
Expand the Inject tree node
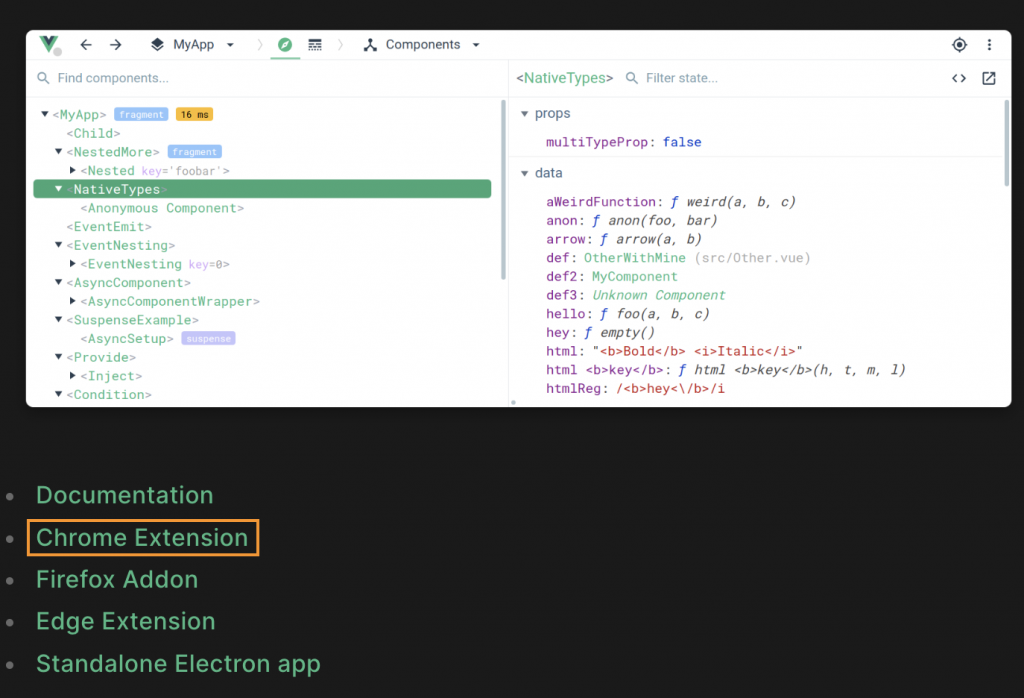click(72, 376)
